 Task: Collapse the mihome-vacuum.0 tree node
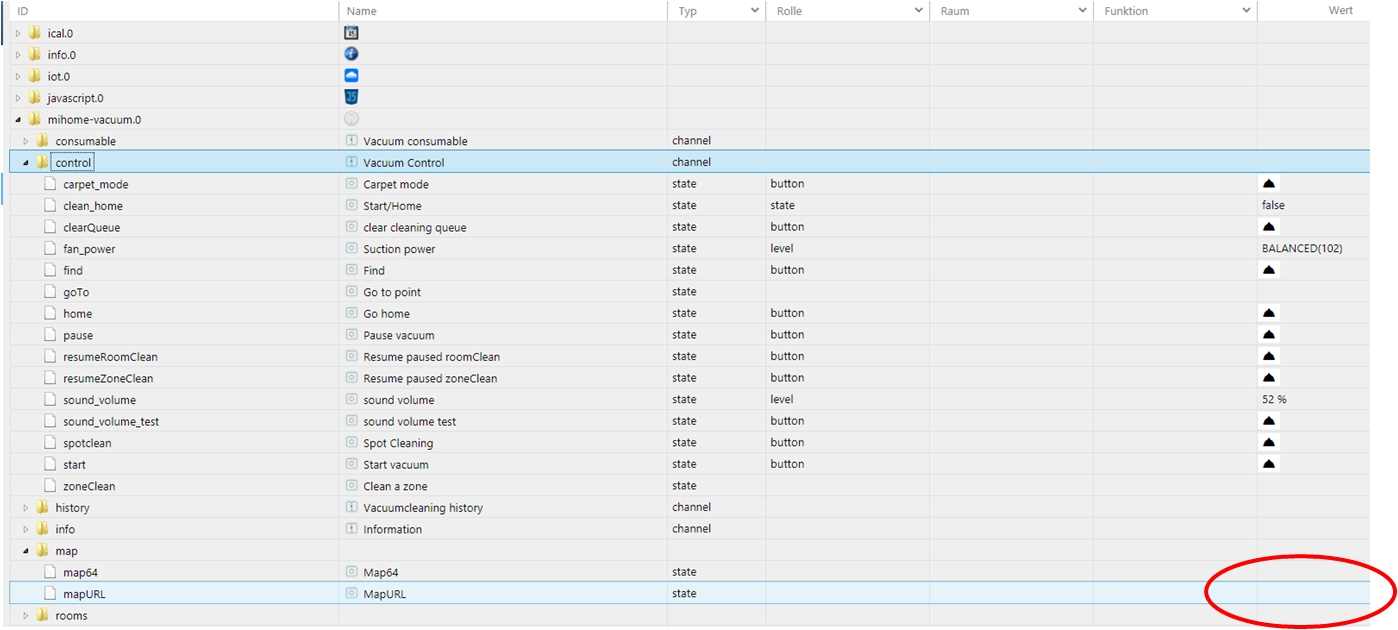click(18, 120)
